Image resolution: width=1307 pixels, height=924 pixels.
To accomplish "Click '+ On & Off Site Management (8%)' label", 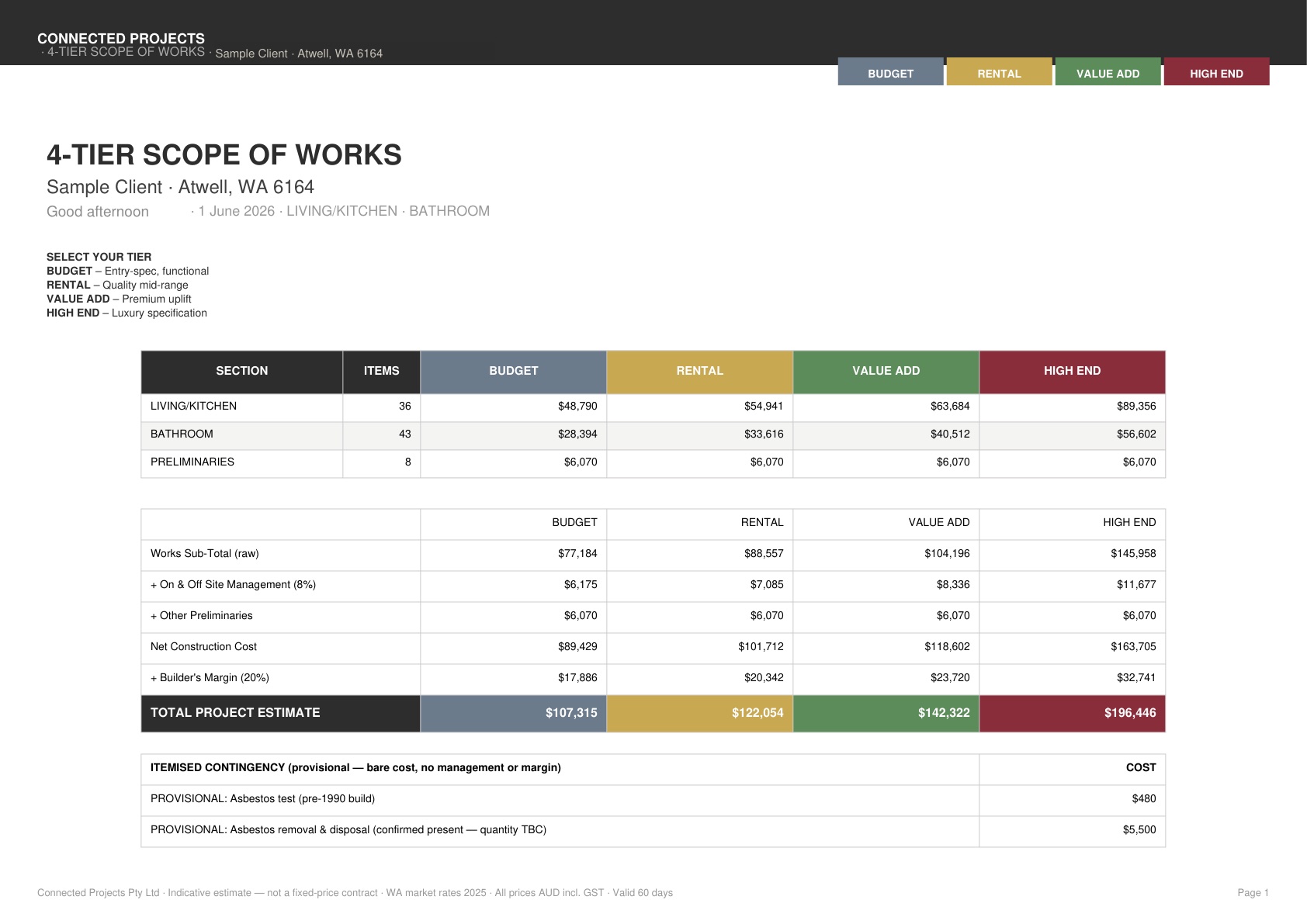I will pos(233,584).
